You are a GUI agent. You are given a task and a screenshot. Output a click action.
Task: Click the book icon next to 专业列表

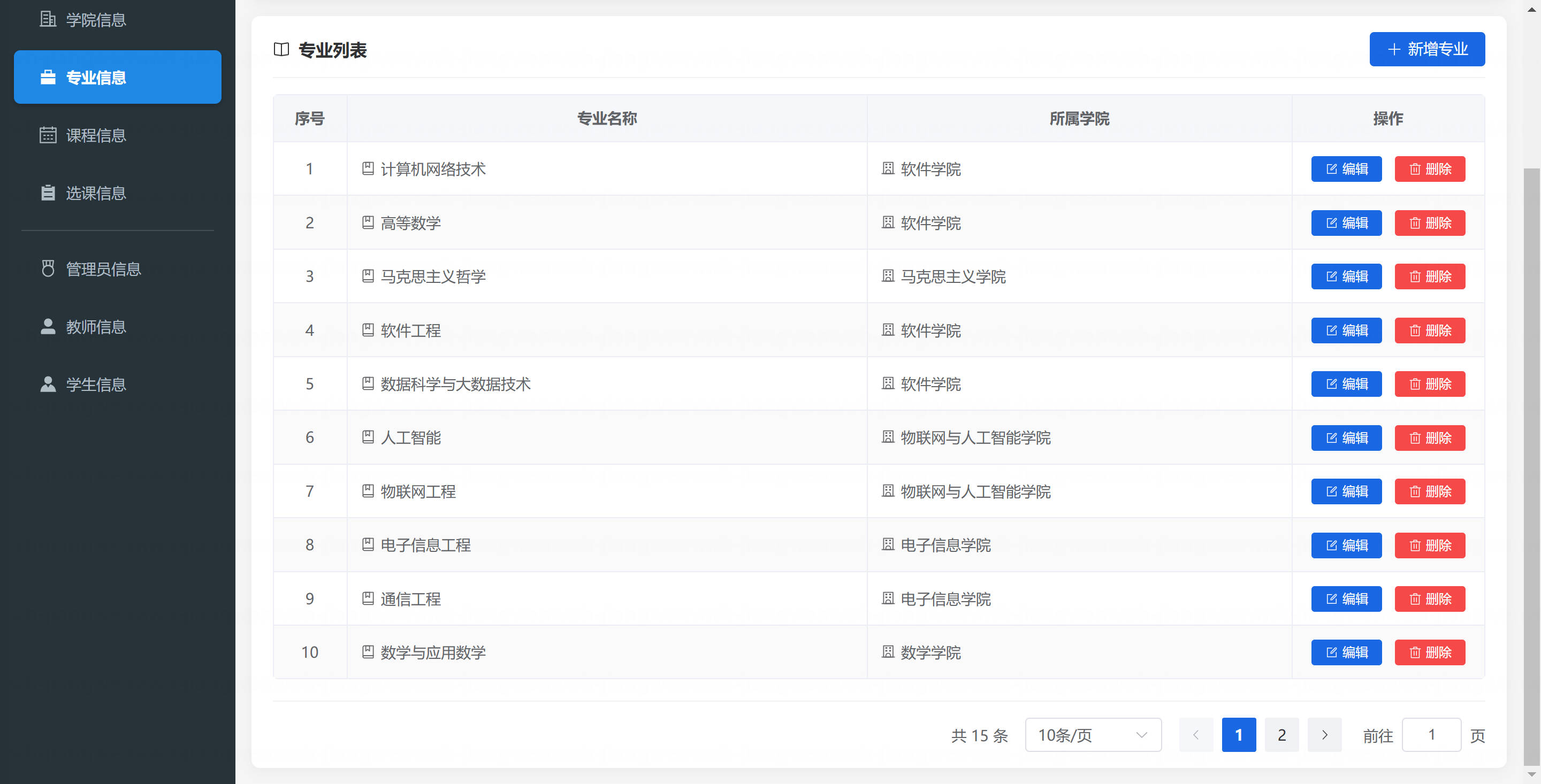tap(281, 50)
